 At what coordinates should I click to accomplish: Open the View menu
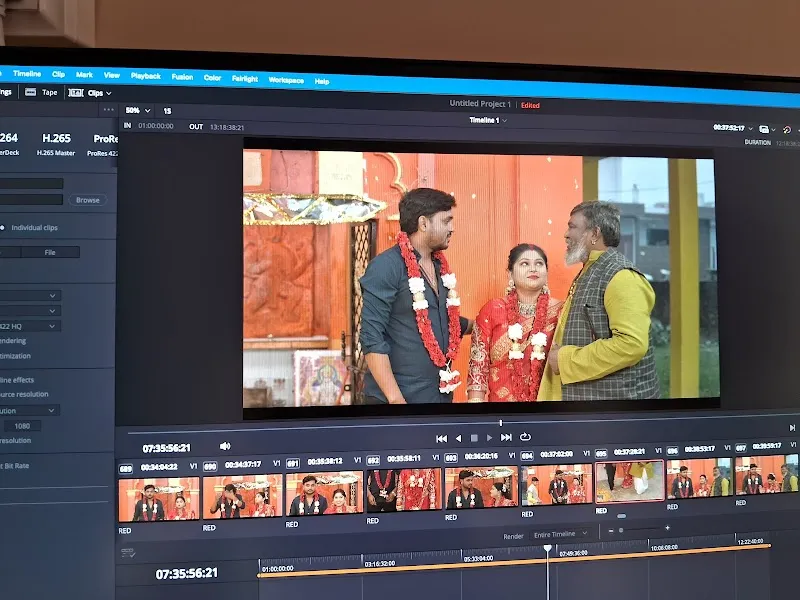point(112,75)
